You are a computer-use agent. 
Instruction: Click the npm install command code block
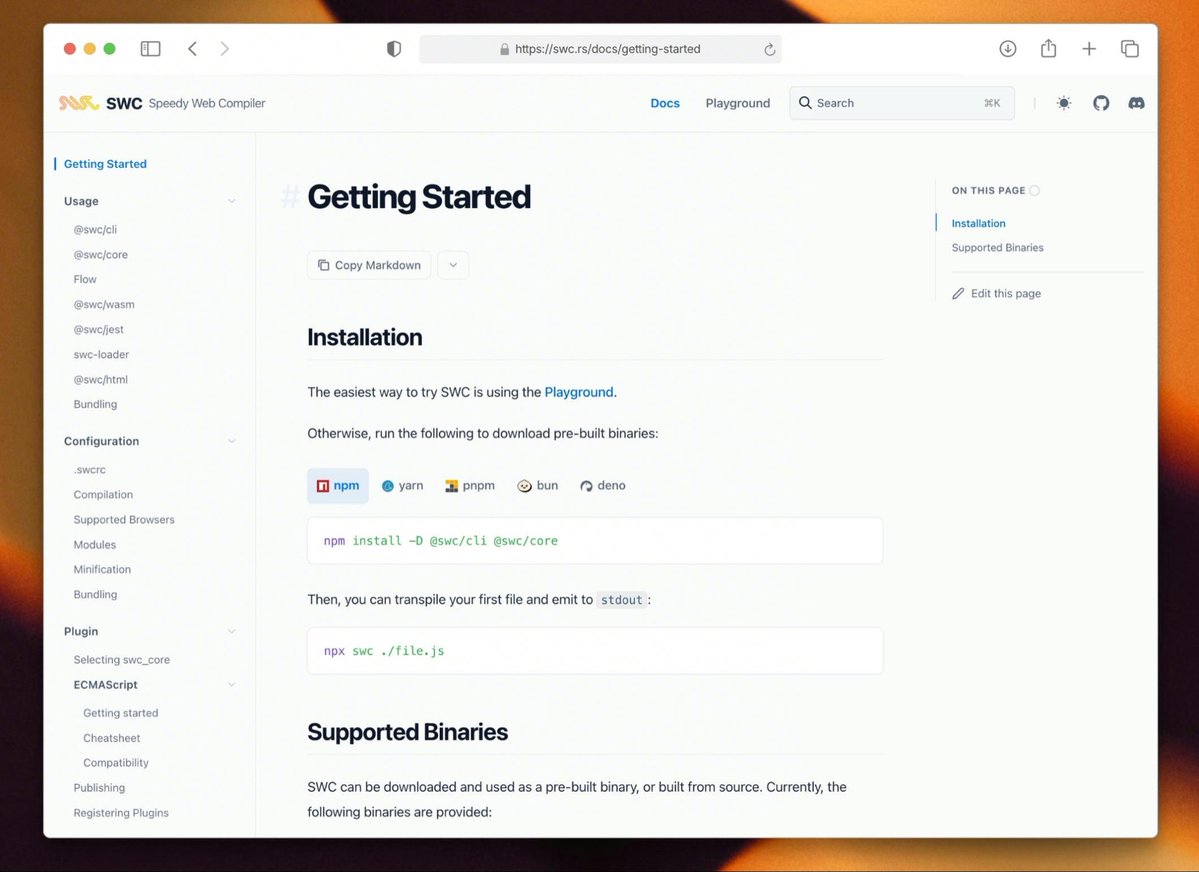(x=595, y=541)
